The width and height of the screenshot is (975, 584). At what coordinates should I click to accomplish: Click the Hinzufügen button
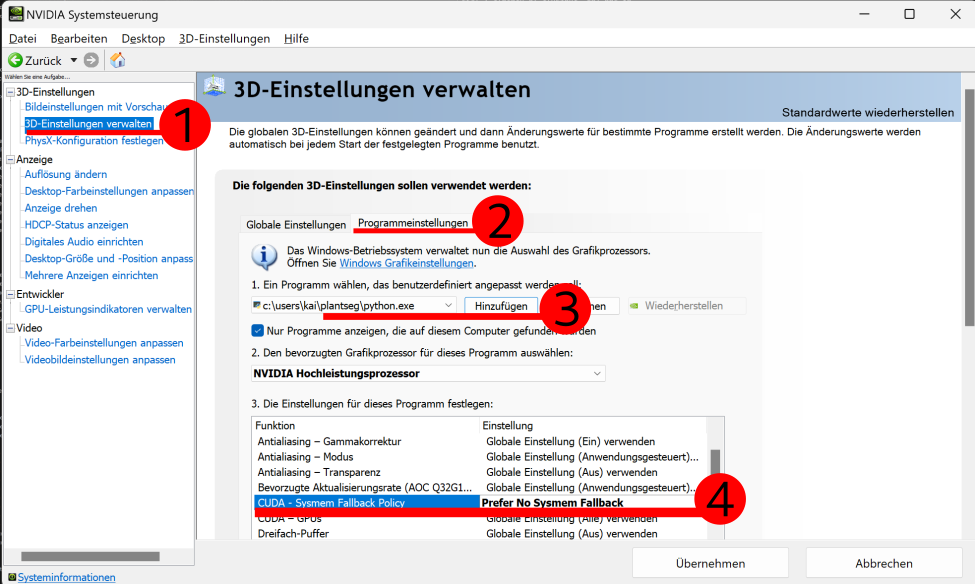500,305
